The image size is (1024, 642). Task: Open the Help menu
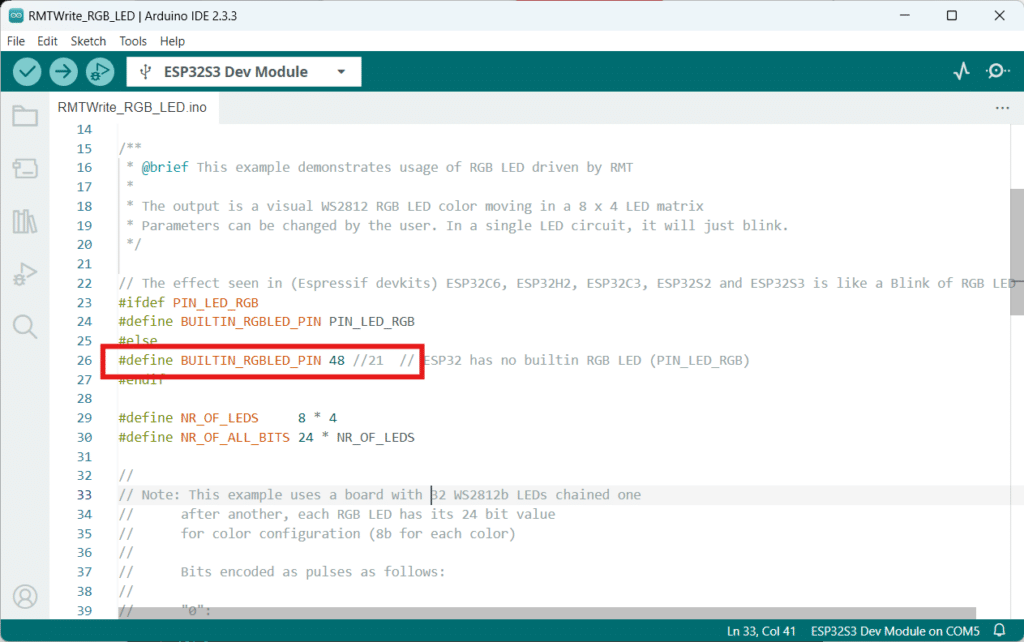(172, 41)
